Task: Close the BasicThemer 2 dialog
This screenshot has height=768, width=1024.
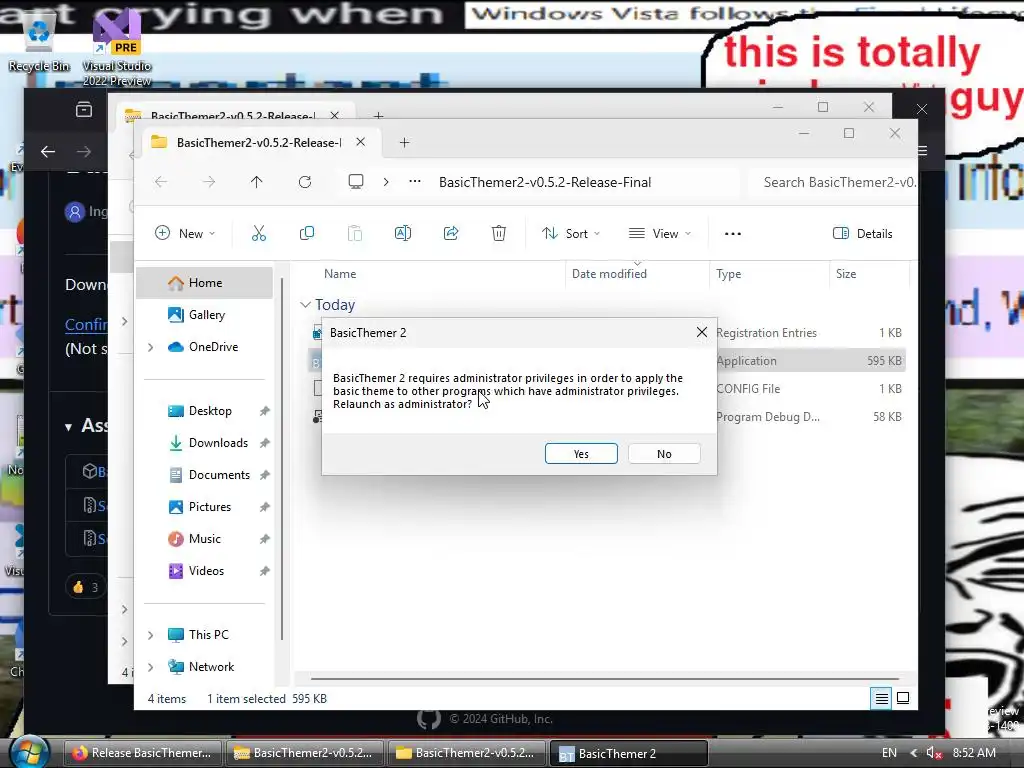Action: point(701,332)
